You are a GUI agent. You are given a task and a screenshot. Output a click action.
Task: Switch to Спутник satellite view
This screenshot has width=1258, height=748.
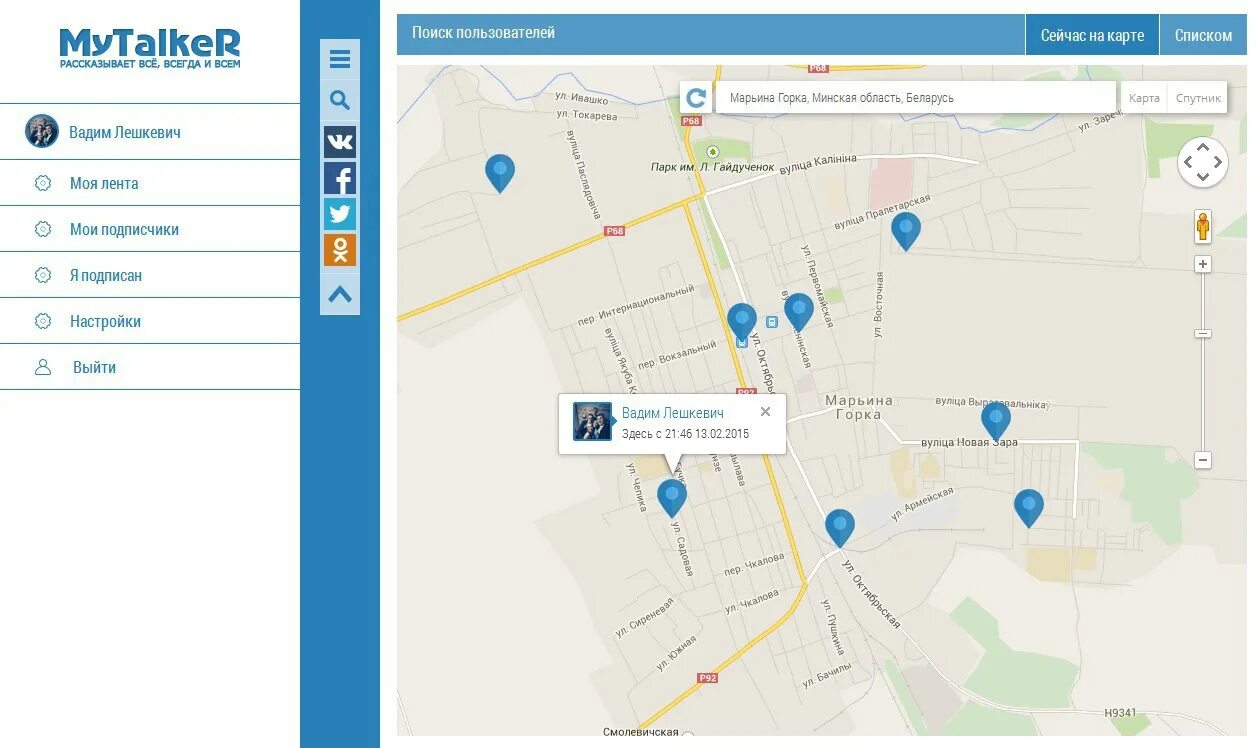click(x=1198, y=98)
